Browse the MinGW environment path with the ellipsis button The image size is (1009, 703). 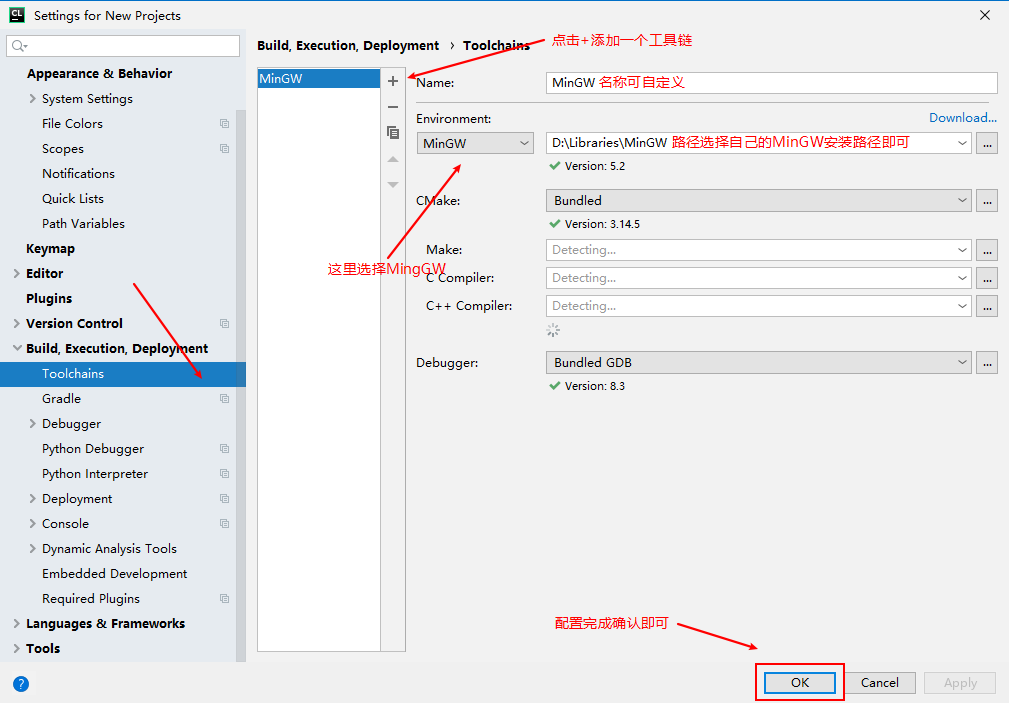click(987, 143)
